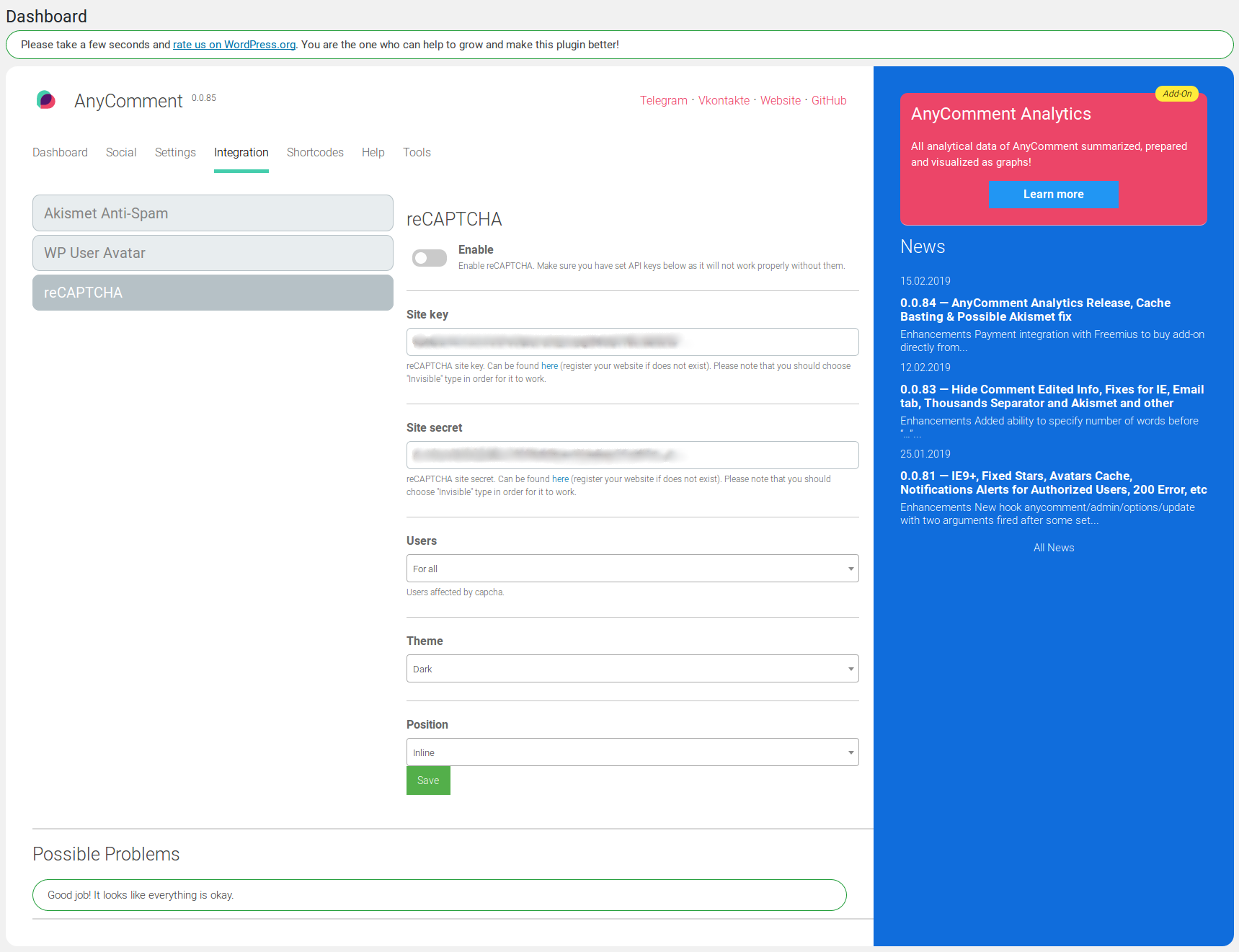The width and height of the screenshot is (1239, 952).
Task: Select reCAPTCHA integration item
Action: [213, 293]
